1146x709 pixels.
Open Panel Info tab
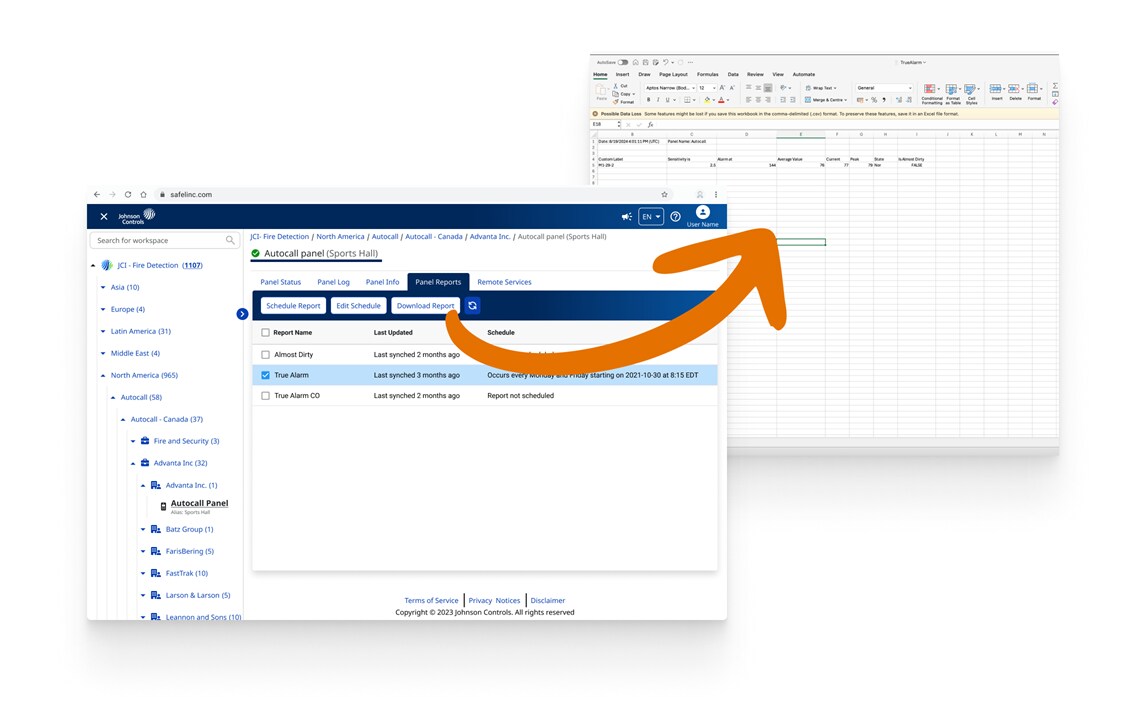click(382, 282)
